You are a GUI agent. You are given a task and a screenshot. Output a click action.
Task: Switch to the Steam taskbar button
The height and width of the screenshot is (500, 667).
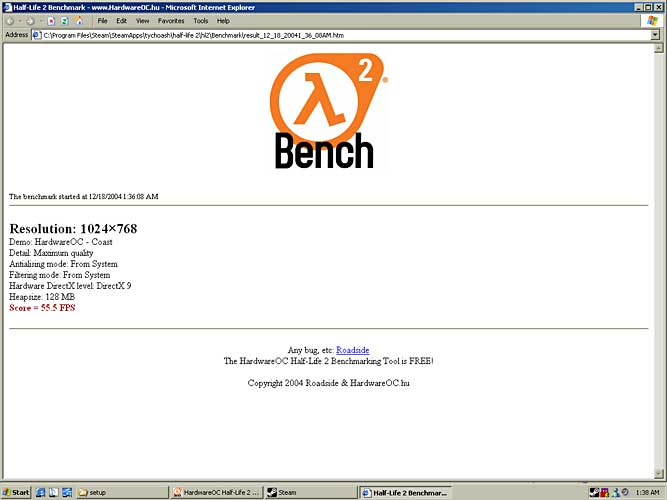coord(311,492)
